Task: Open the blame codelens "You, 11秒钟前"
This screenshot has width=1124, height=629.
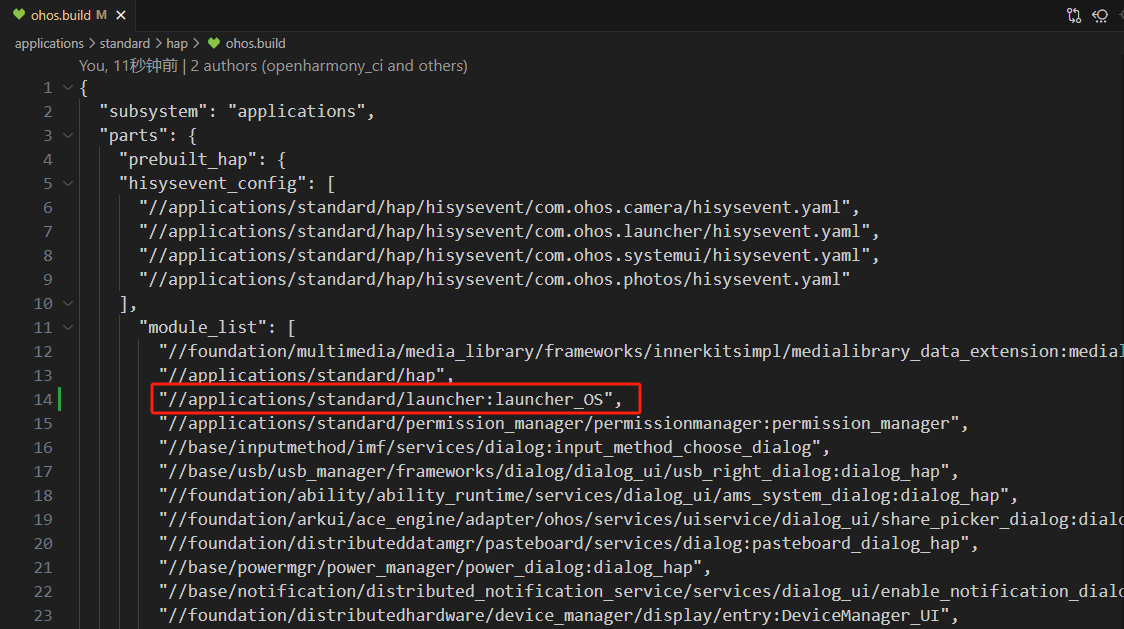Action: point(128,66)
